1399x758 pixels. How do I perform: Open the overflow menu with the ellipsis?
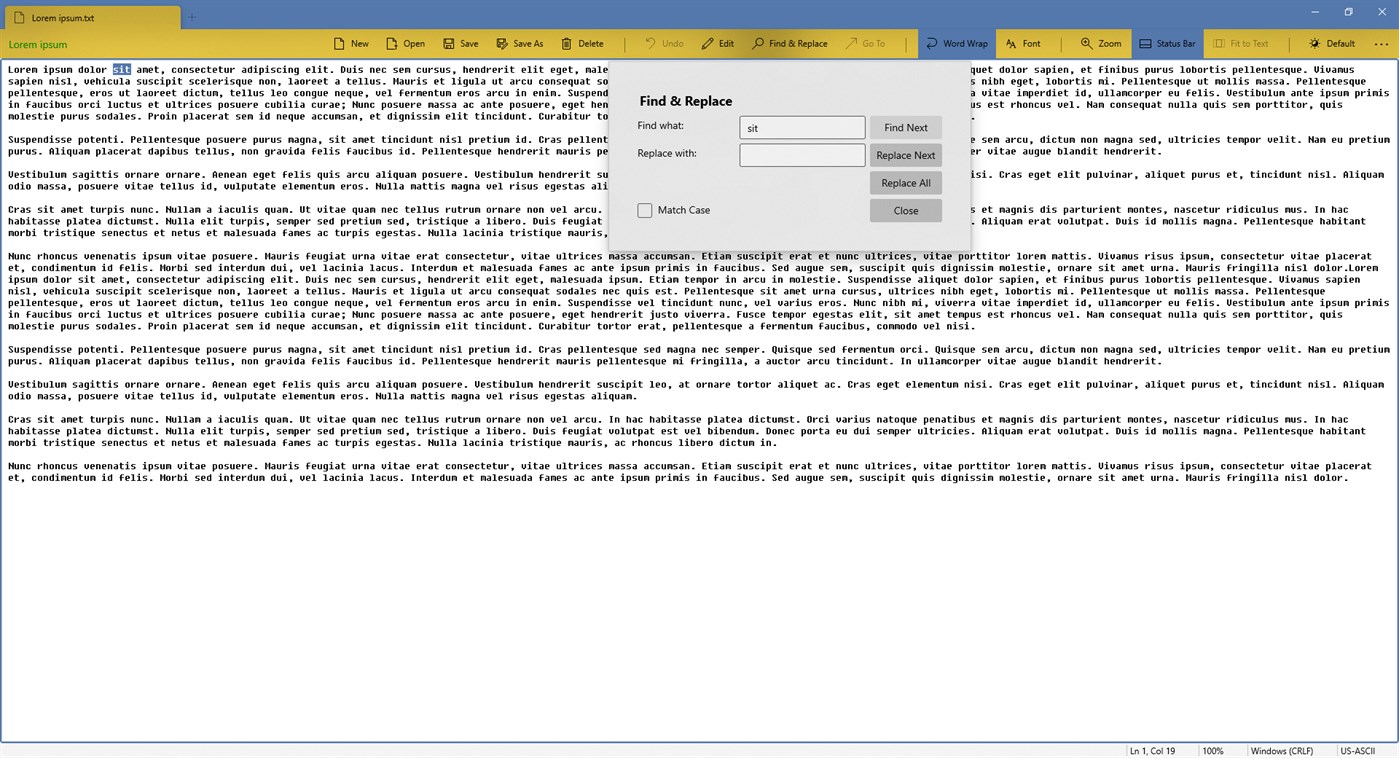(1382, 43)
